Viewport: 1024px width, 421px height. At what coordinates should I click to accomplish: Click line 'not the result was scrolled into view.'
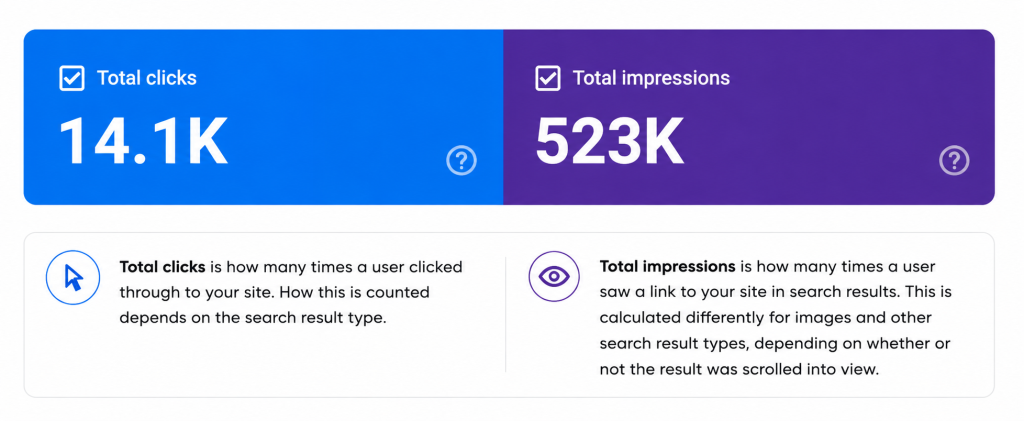point(739,369)
